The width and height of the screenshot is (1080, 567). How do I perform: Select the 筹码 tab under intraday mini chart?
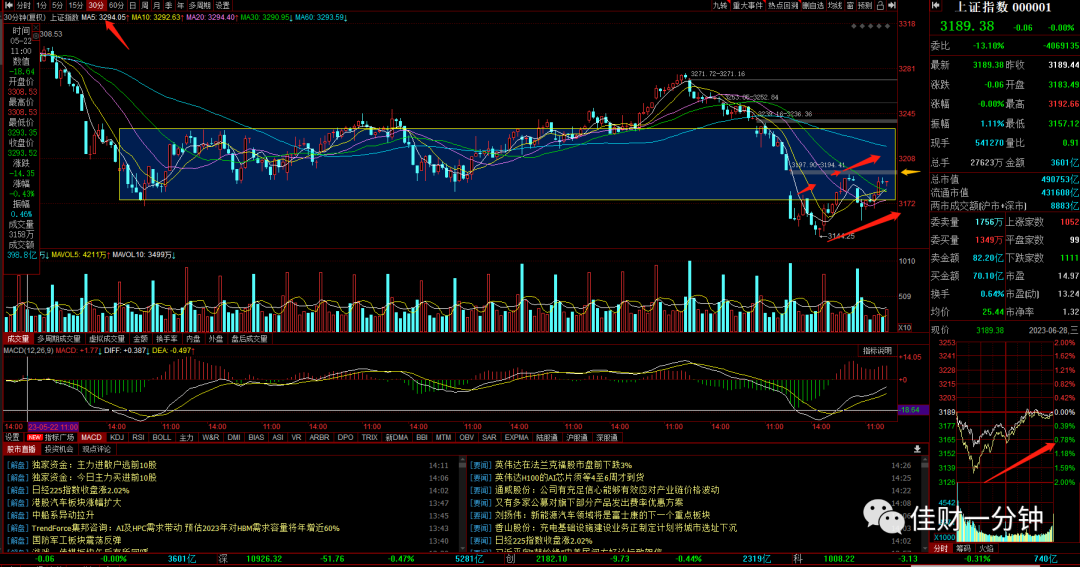tap(963, 548)
